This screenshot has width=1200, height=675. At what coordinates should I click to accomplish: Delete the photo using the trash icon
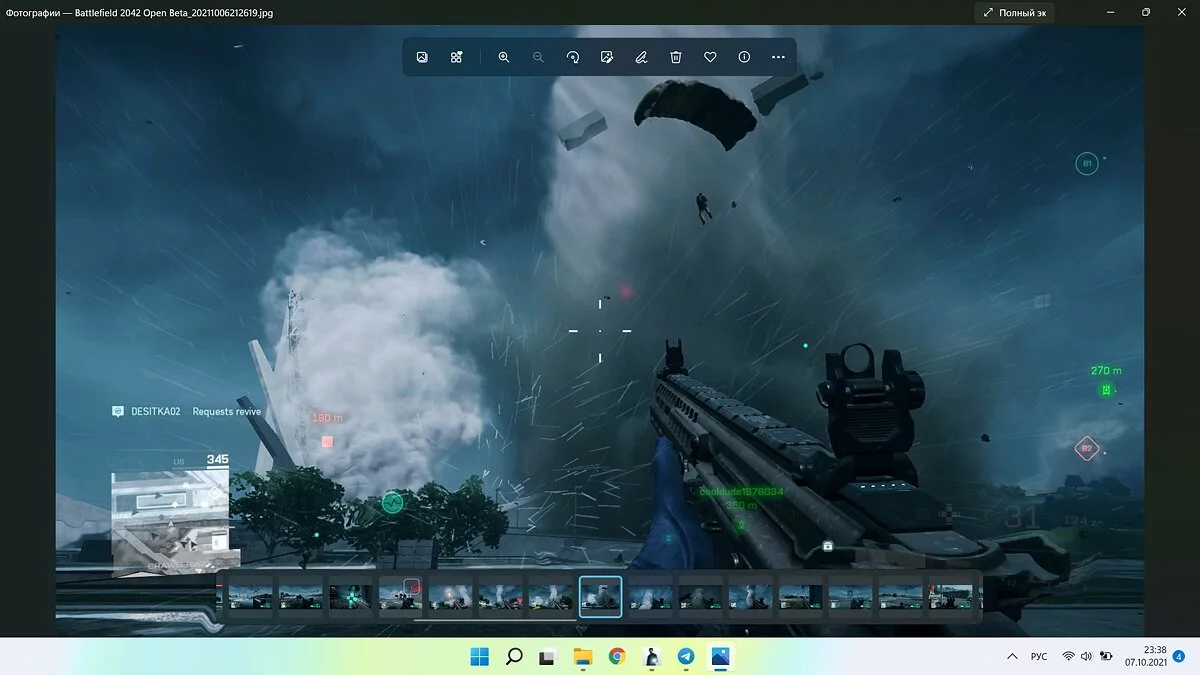pyautogui.click(x=676, y=58)
